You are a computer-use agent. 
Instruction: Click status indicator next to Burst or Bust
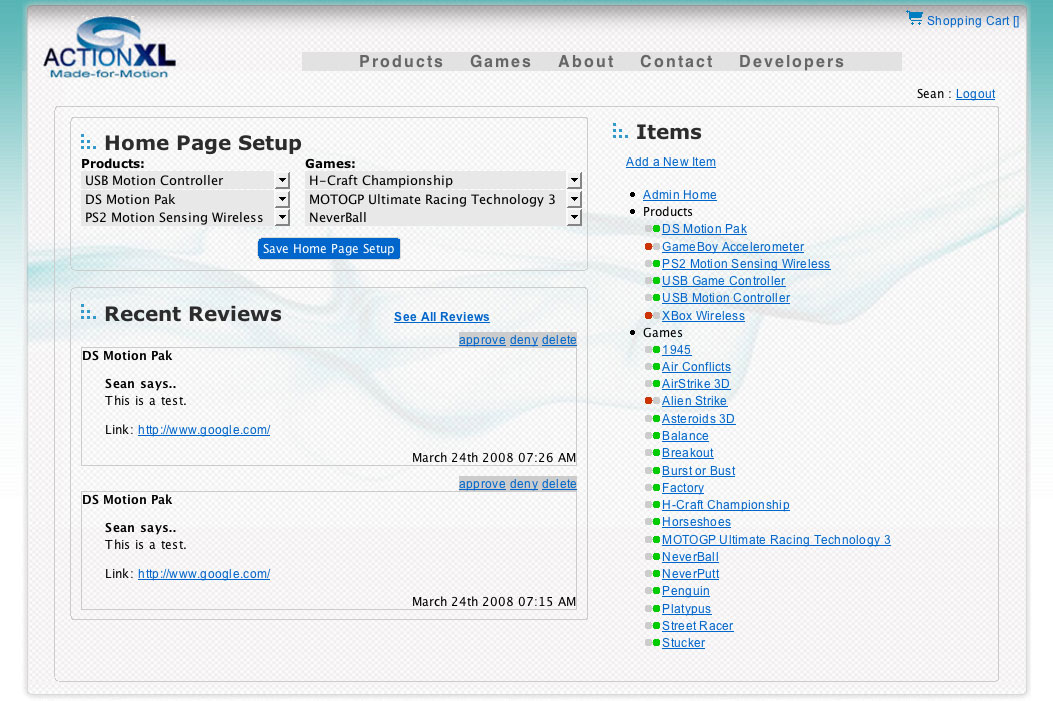653,471
